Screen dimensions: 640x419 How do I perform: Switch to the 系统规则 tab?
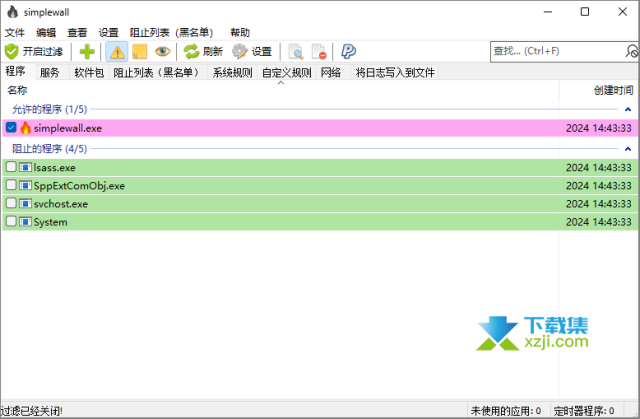[x=233, y=73]
